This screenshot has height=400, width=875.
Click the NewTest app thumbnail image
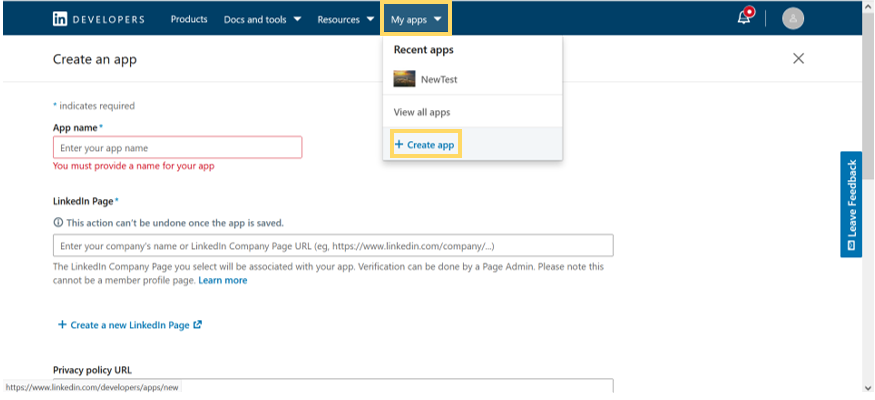[404, 79]
